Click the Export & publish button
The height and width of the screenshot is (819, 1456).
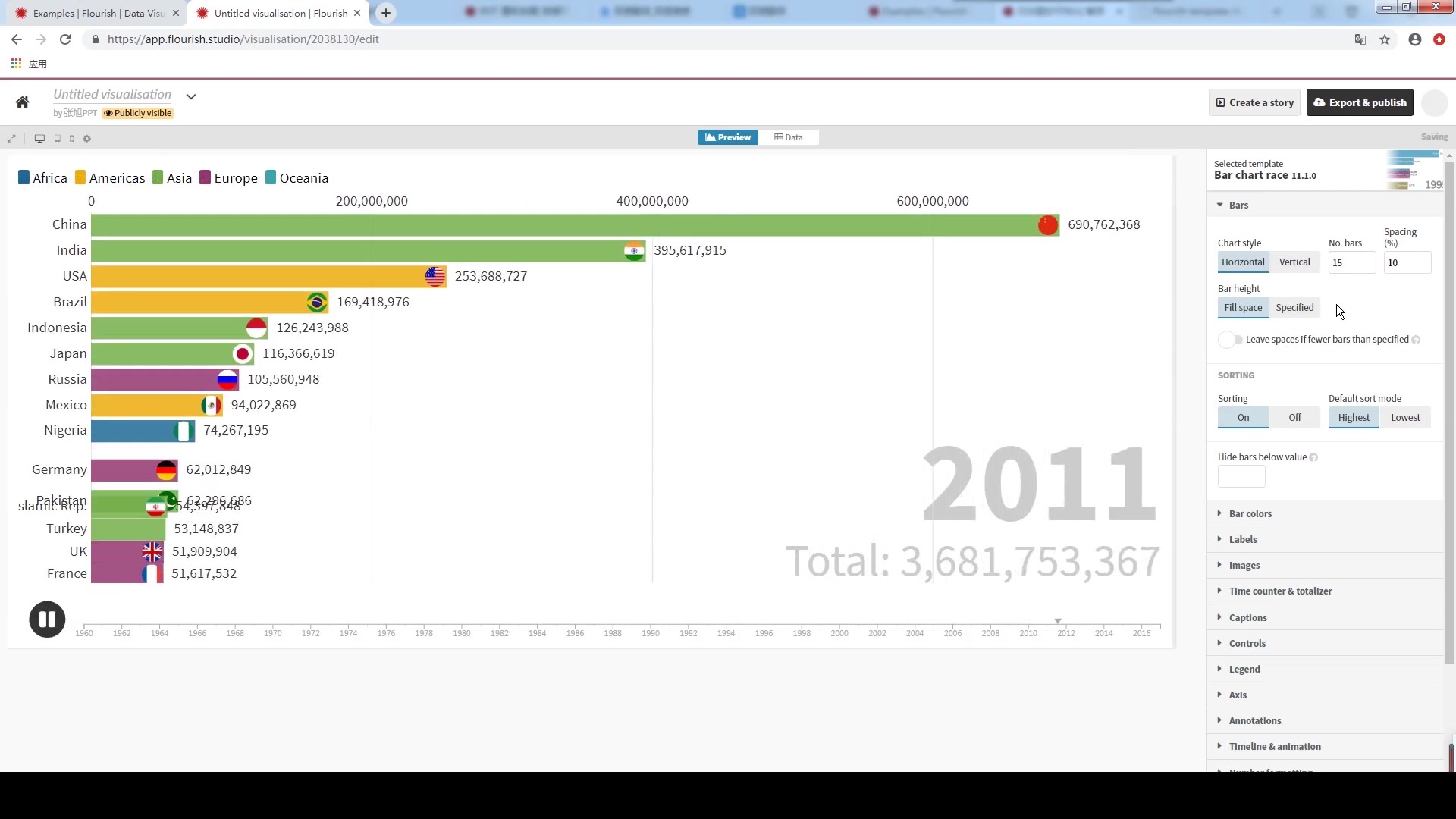point(1360,102)
